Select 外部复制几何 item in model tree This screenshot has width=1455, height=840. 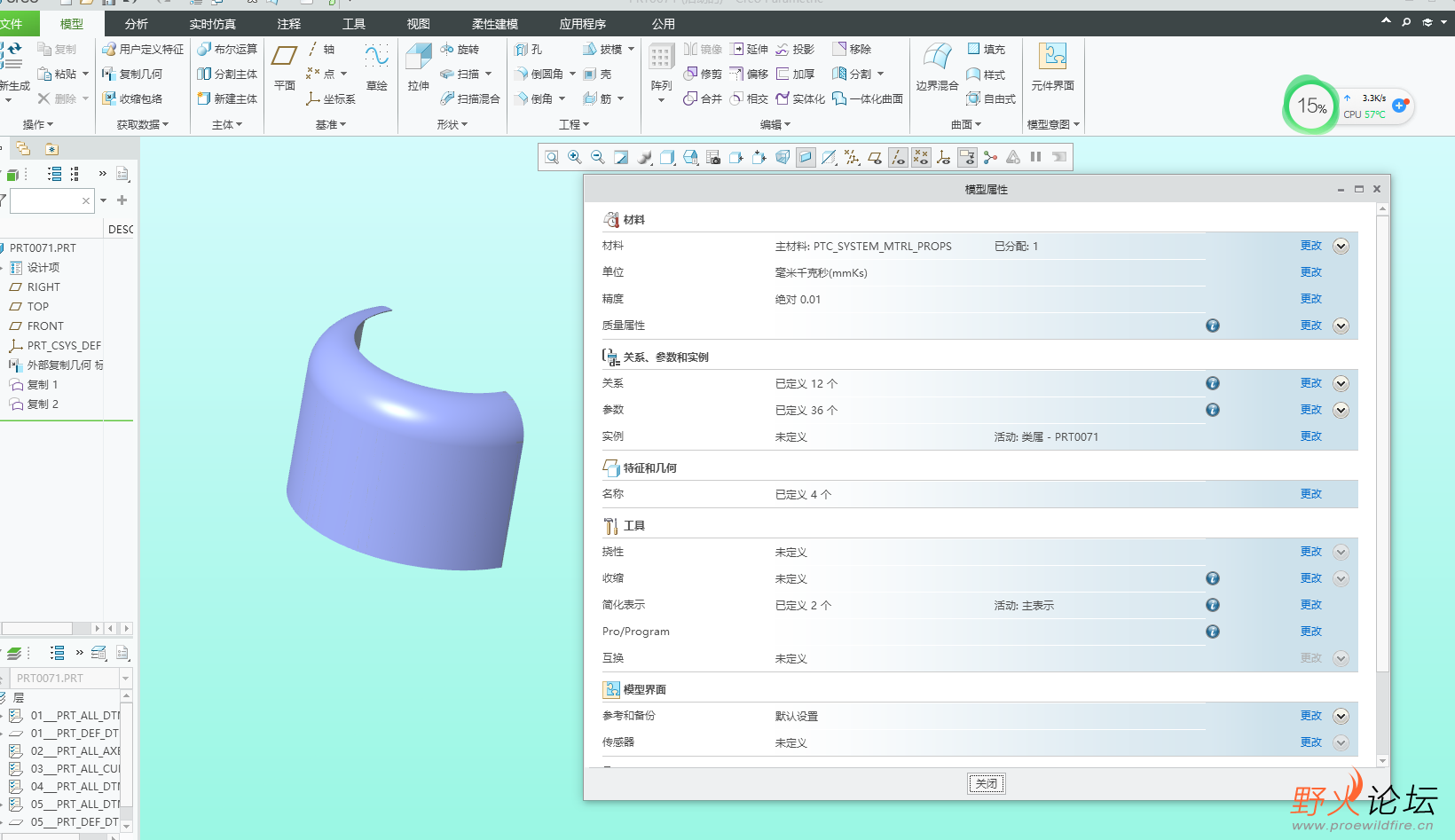click(56, 365)
